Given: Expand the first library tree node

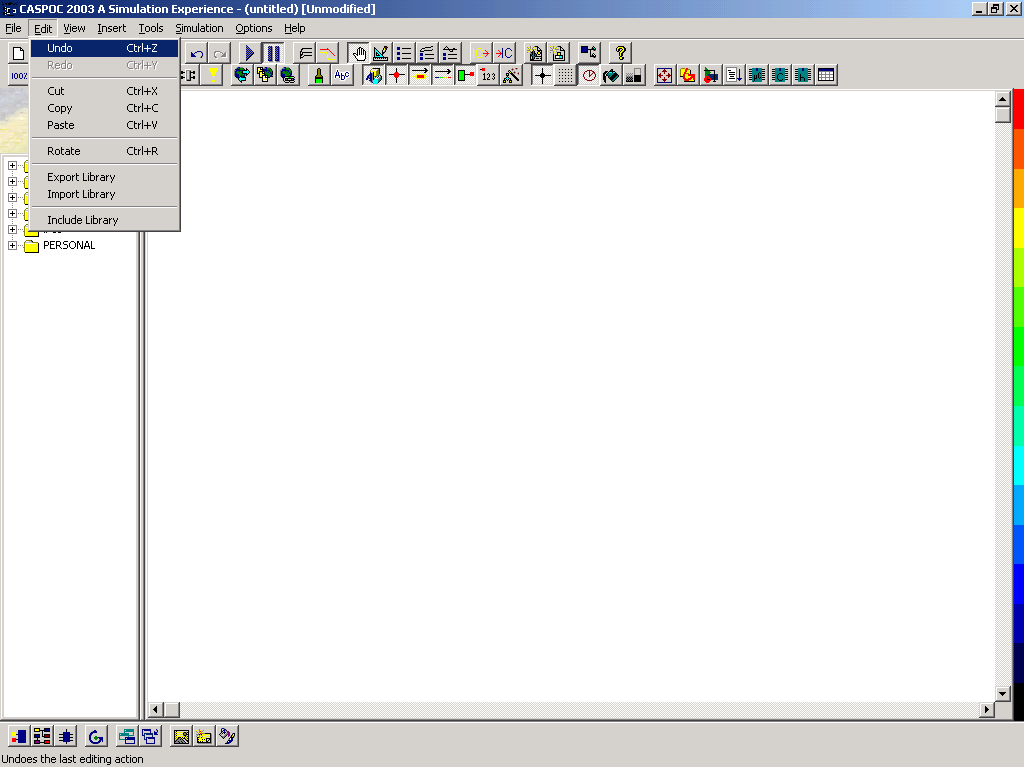Looking at the screenshot, I should 12,166.
